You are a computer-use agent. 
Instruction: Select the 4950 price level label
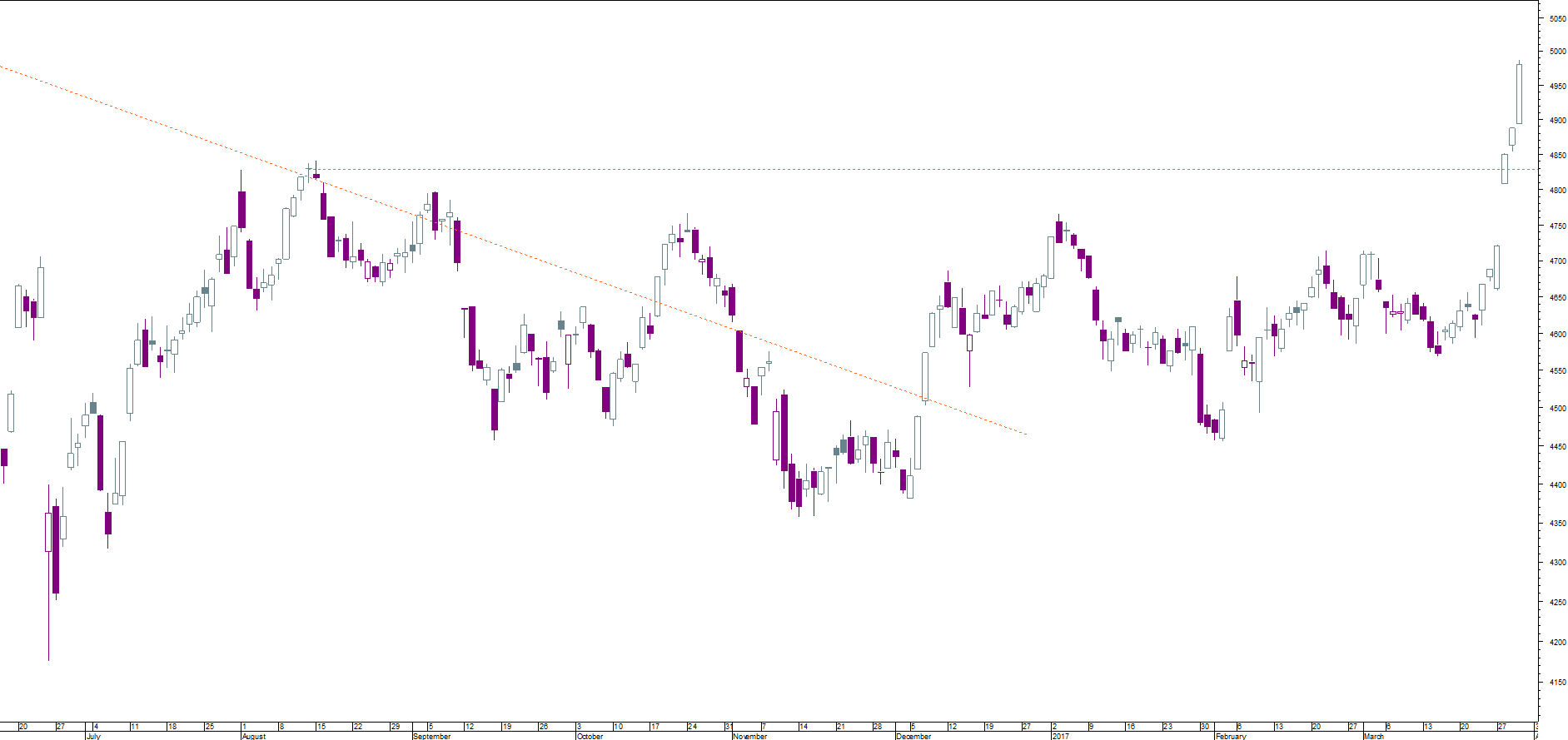tap(1557, 87)
